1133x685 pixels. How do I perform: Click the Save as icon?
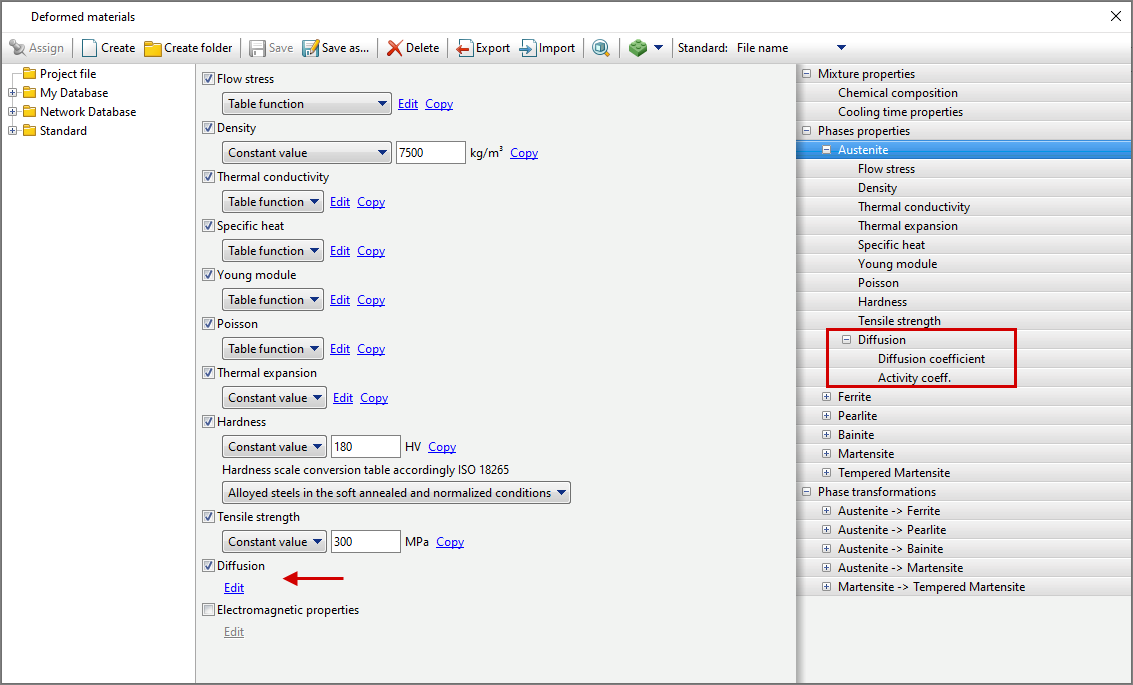click(x=311, y=48)
